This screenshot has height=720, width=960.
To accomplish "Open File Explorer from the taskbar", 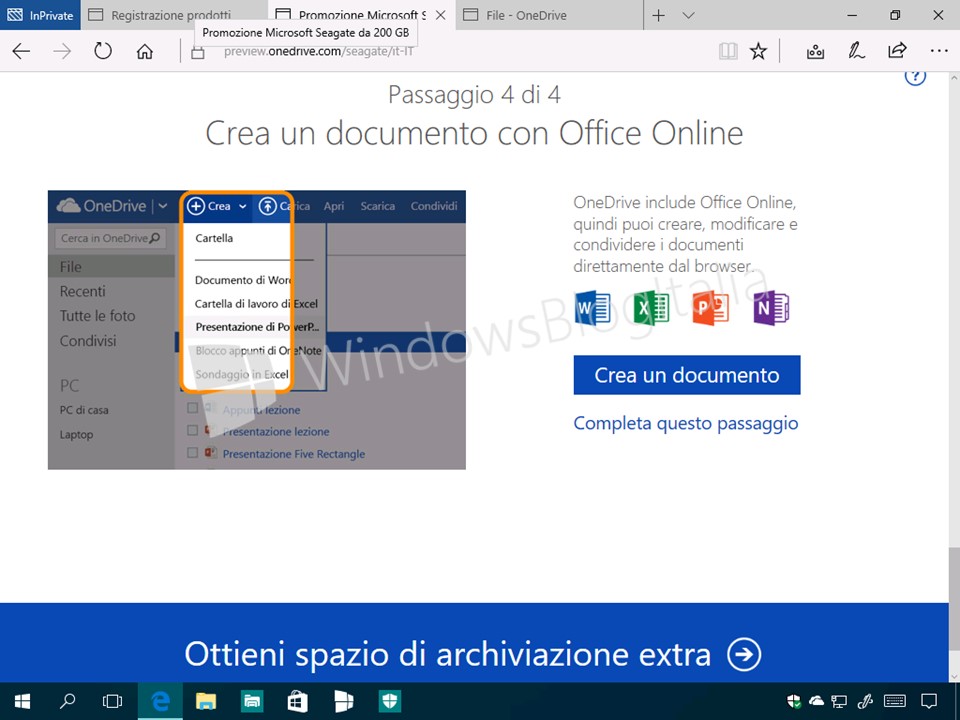I will [206, 701].
